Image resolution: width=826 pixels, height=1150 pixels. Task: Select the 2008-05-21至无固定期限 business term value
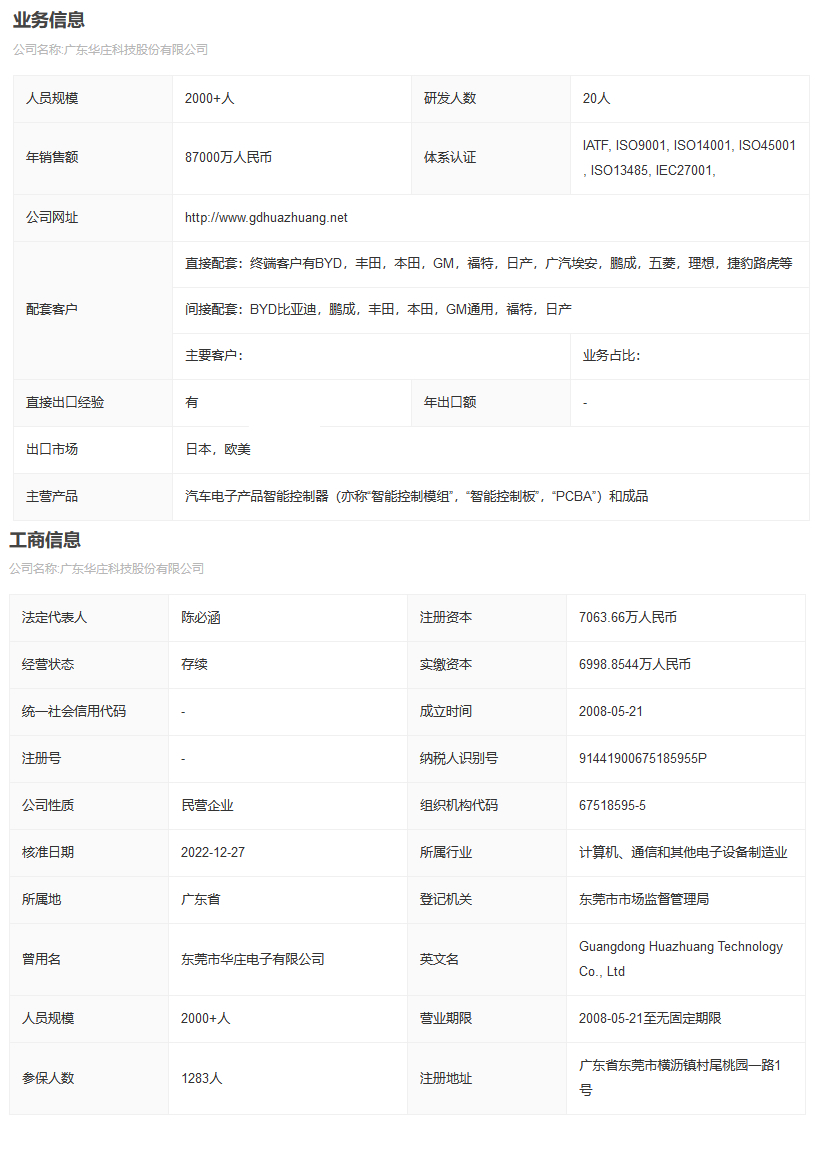(x=650, y=1019)
